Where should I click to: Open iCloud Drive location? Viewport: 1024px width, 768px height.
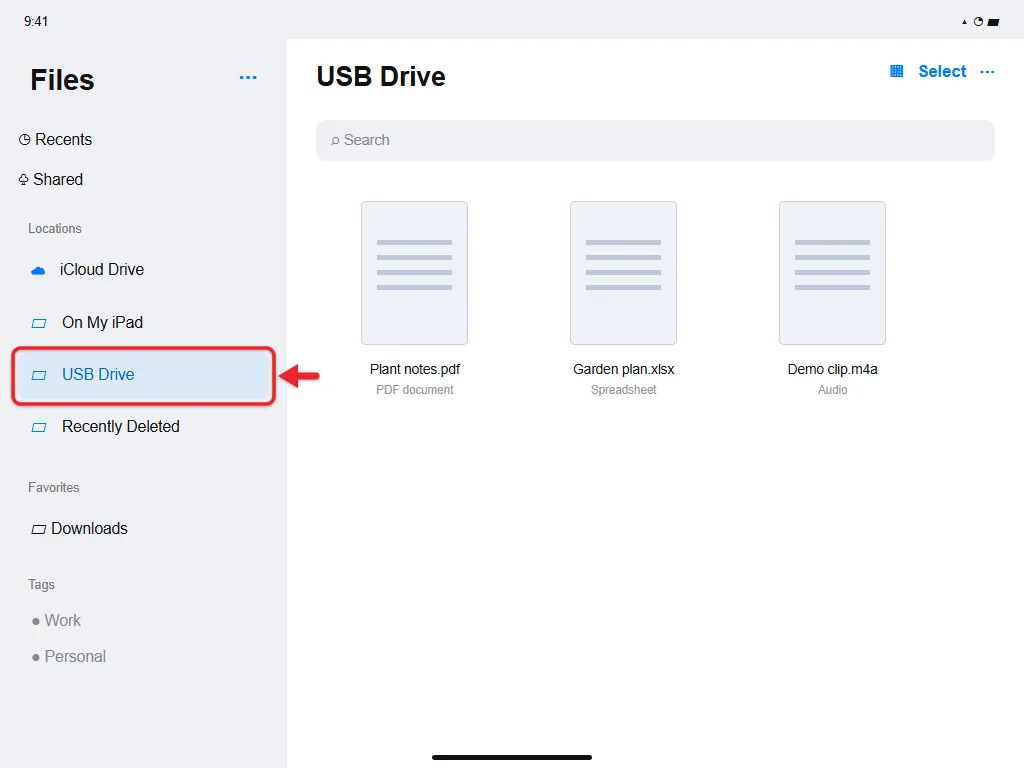[102, 270]
